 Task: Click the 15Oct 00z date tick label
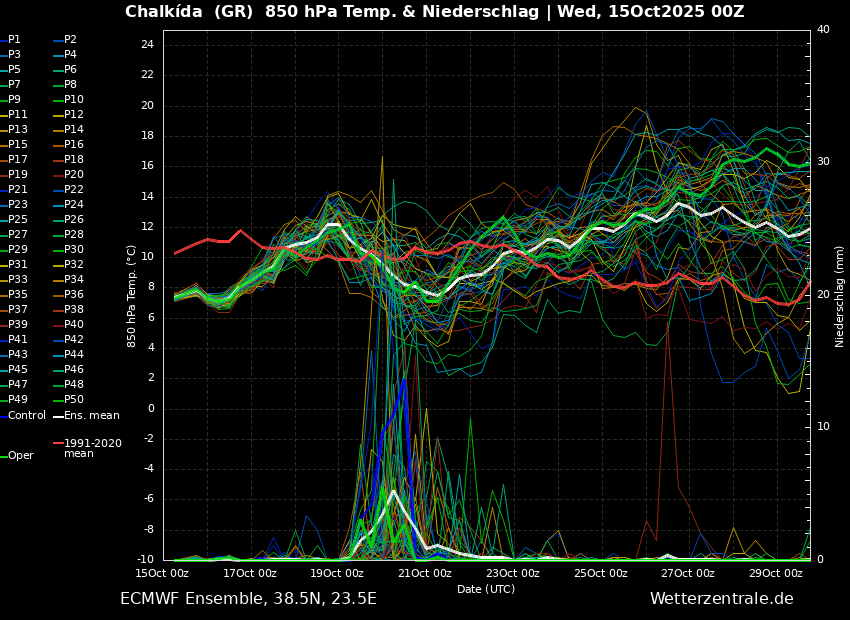click(x=162, y=573)
